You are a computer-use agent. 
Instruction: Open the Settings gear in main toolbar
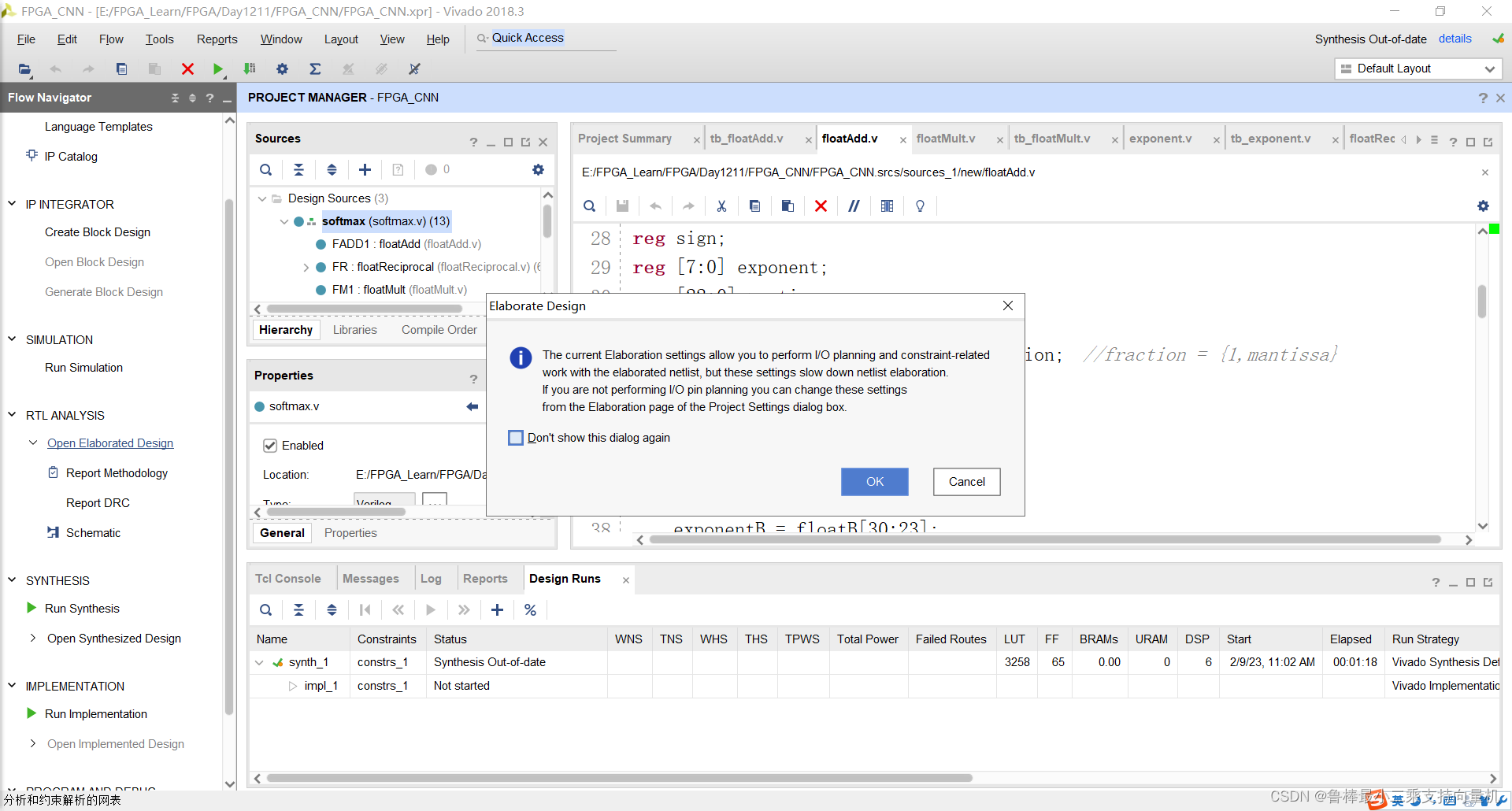coord(282,69)
